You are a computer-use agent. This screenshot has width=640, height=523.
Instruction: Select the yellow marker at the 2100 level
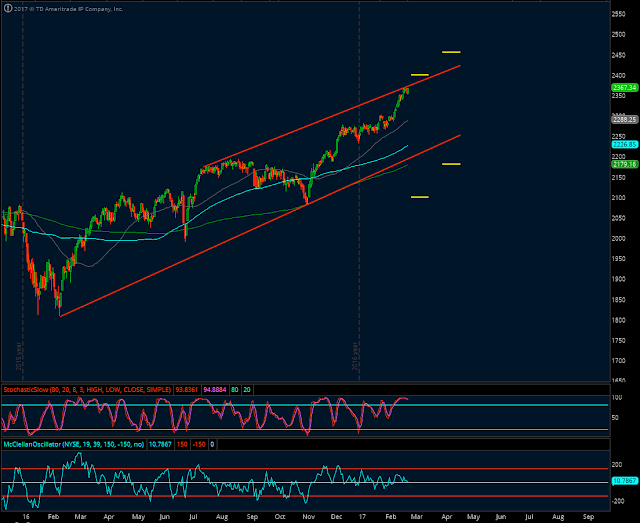420,197
